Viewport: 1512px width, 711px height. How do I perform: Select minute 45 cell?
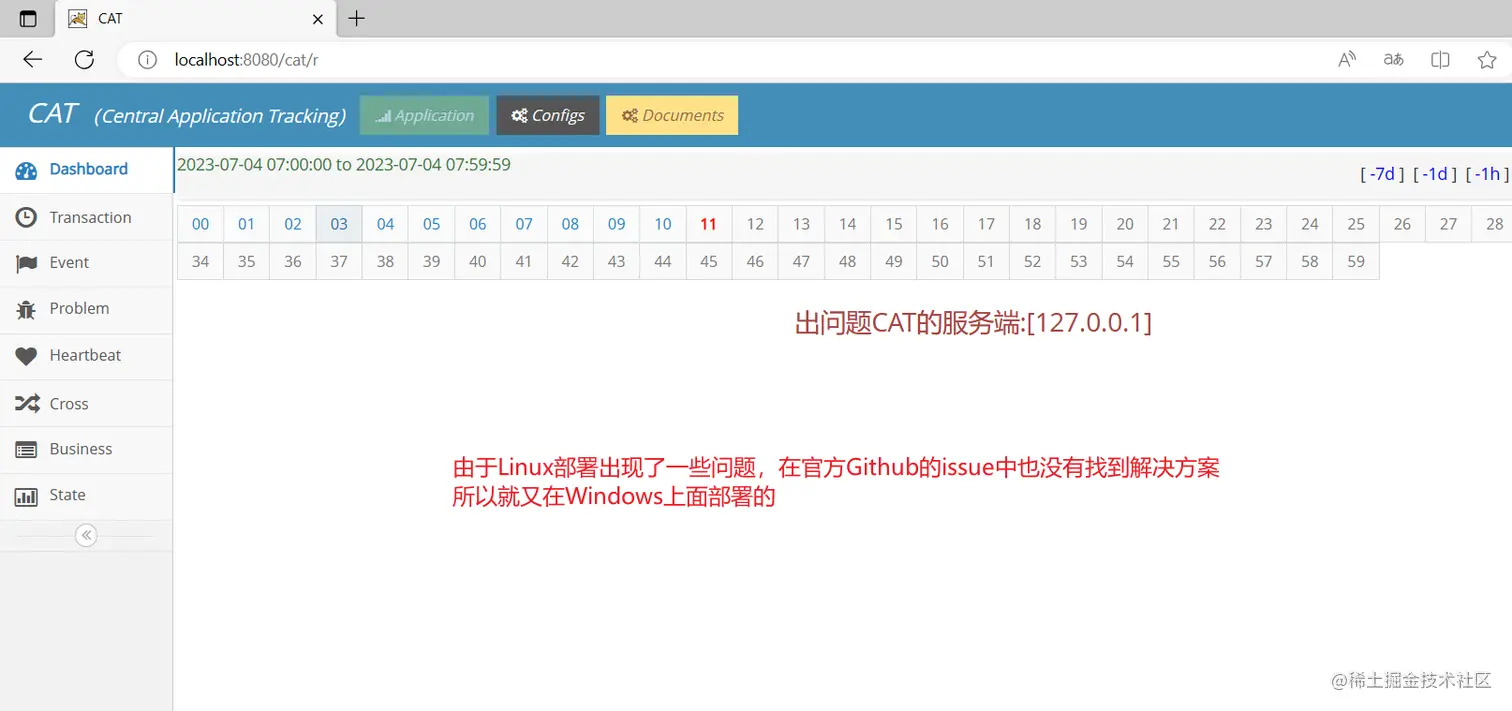(709, 262)
